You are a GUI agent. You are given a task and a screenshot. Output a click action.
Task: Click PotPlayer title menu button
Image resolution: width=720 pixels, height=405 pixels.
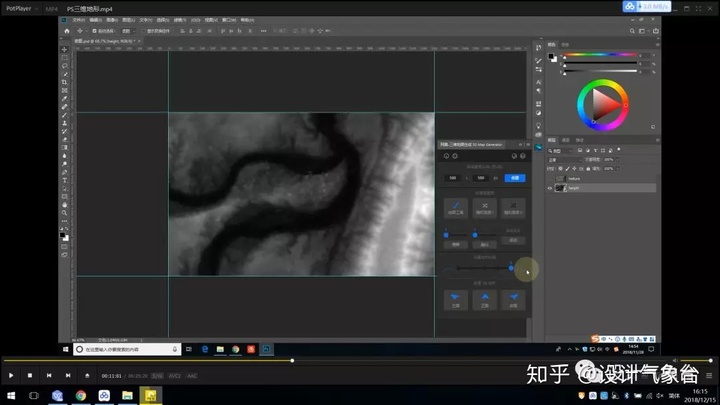coord(21,8)
